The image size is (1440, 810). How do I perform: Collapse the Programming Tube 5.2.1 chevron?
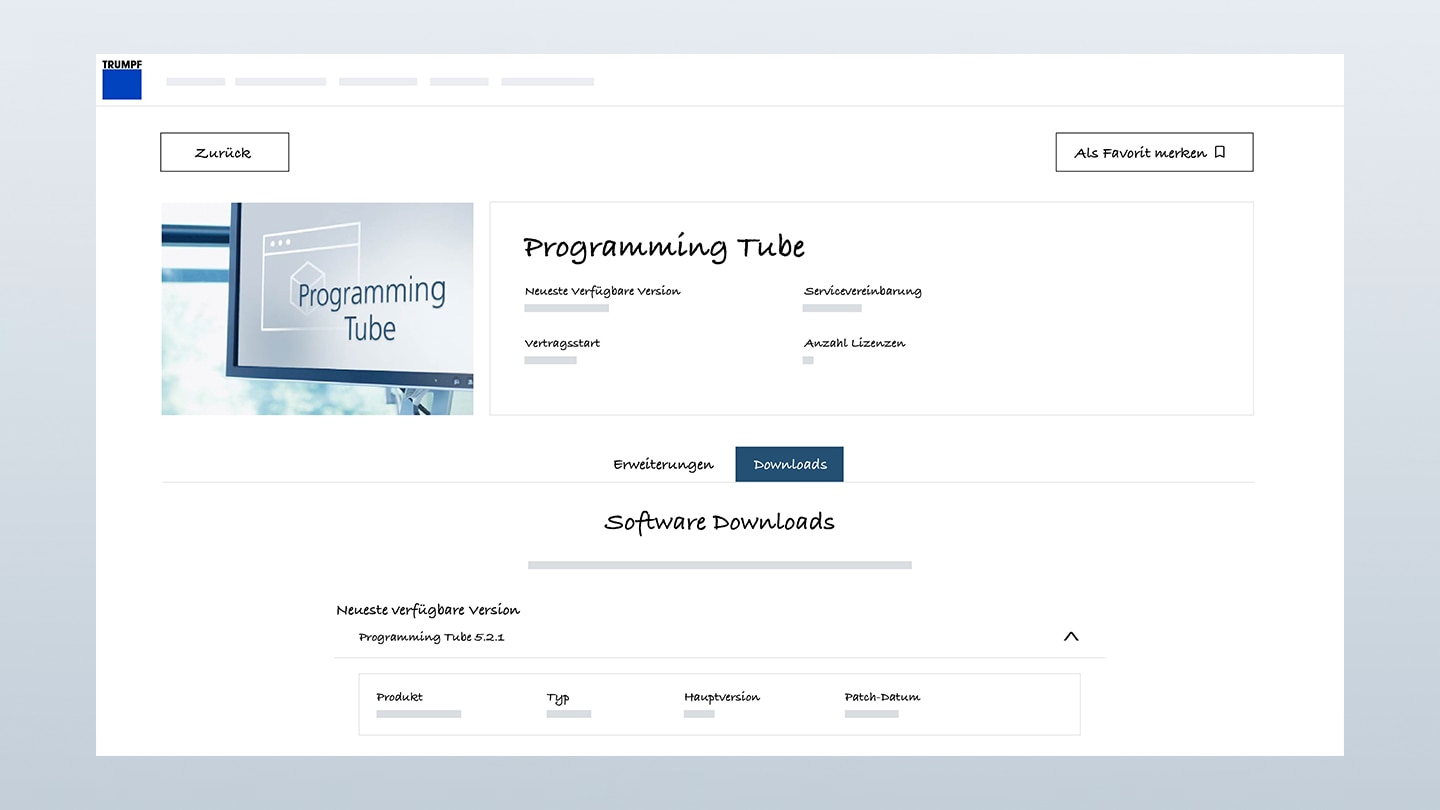tap(1071, 636)
